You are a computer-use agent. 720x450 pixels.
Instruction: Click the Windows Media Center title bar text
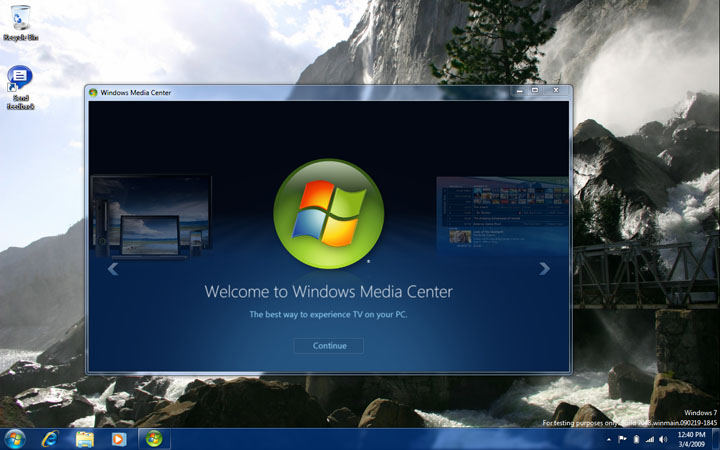[x=136, y=92]
